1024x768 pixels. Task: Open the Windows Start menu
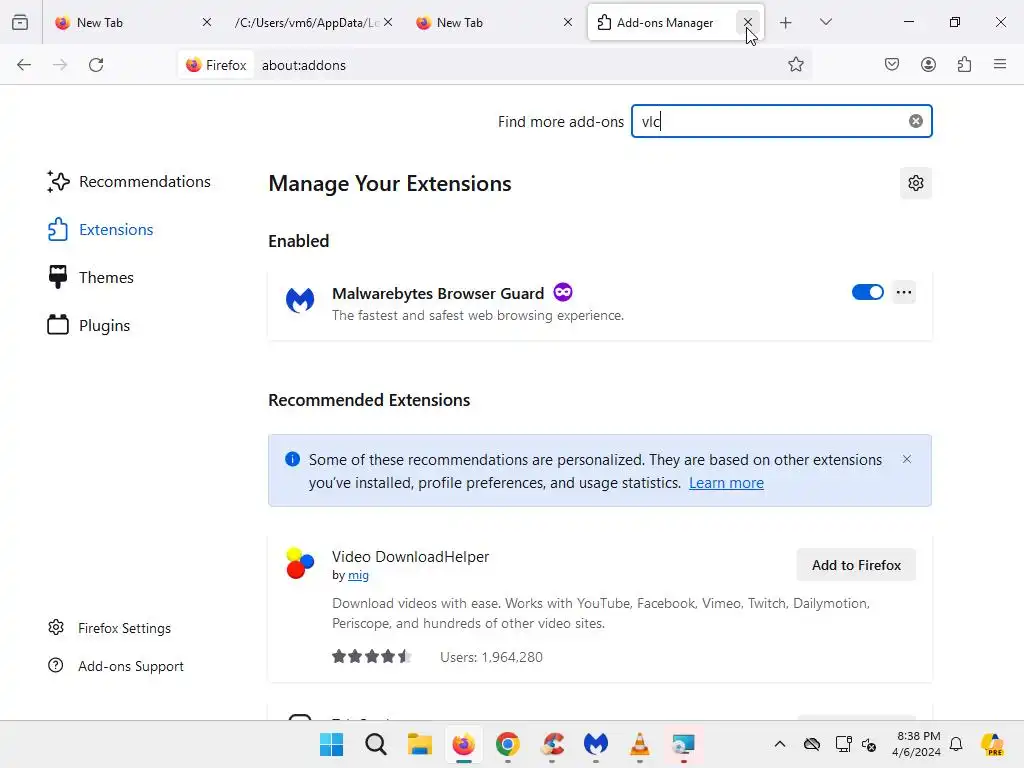point(331,744)
